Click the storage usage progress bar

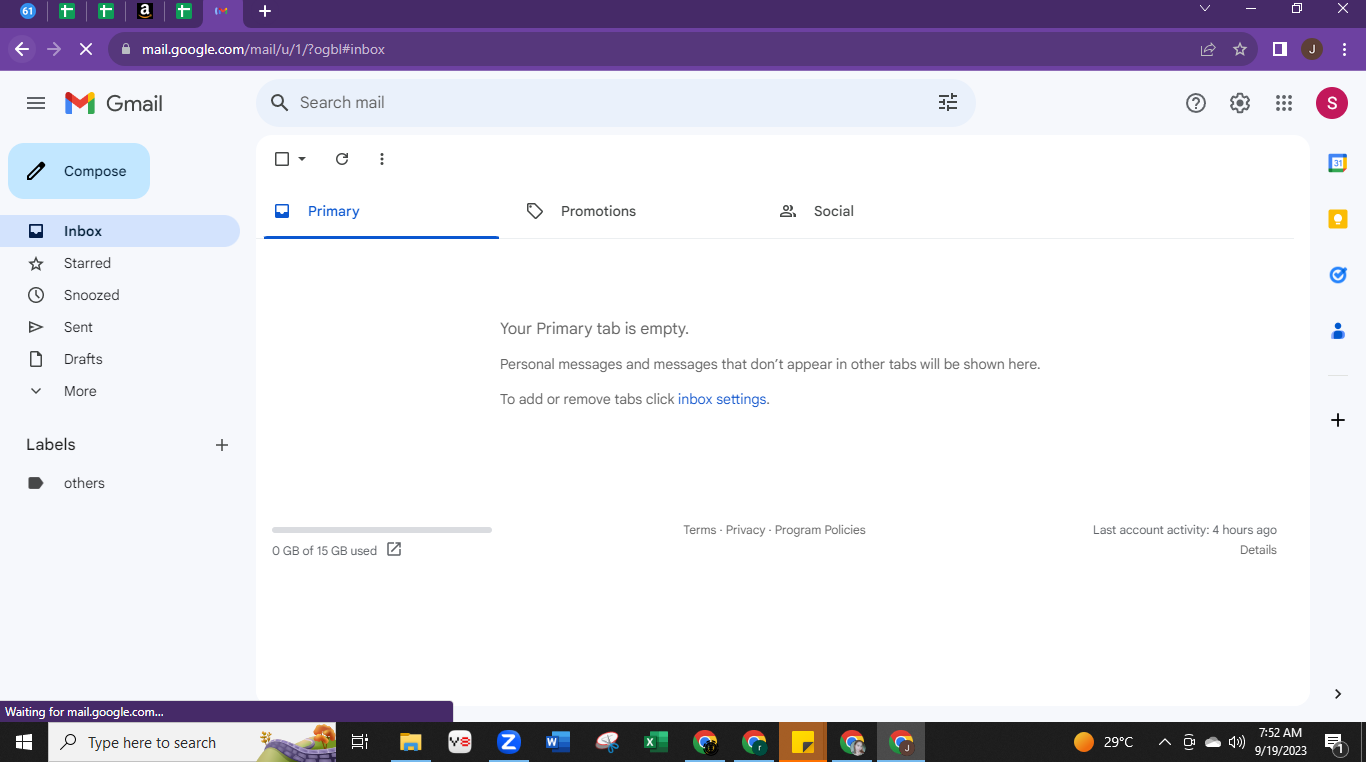[382, 530]
